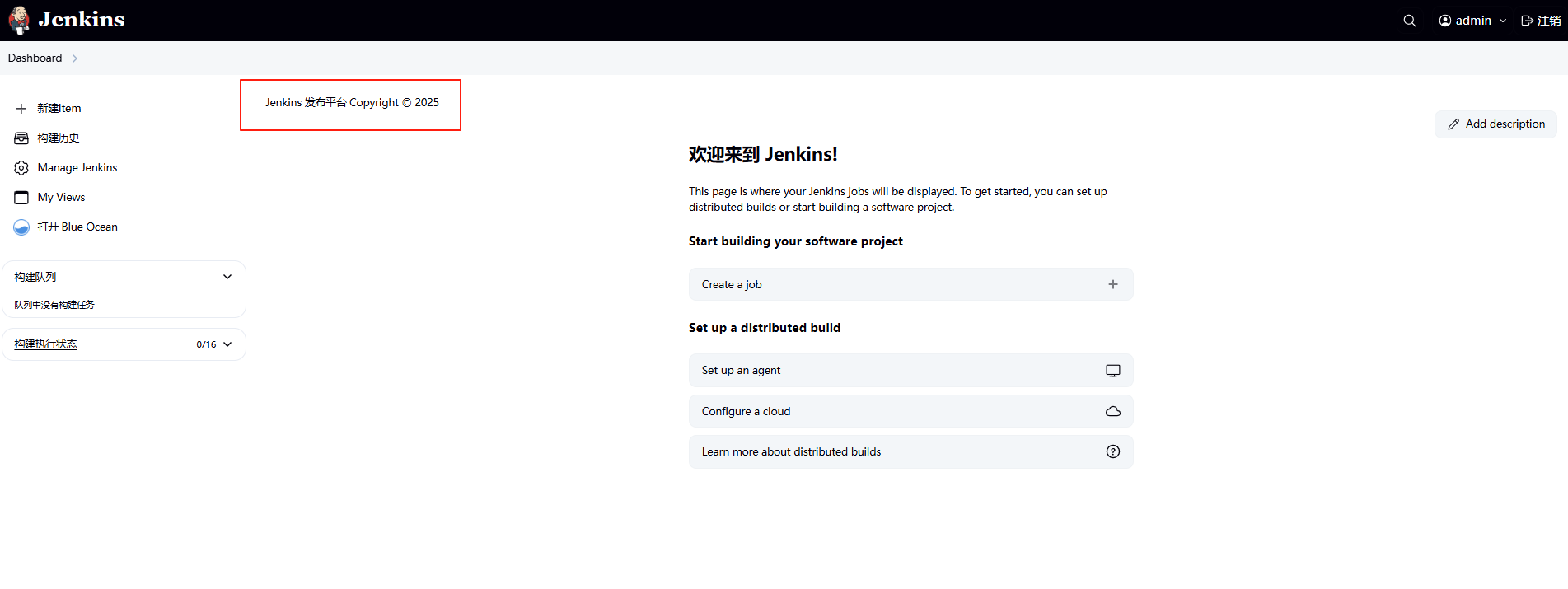Go to Manage Jenkins
The height and width of the screenshot is (589, 1568).
pyautogui.click(x=77, y=168)
